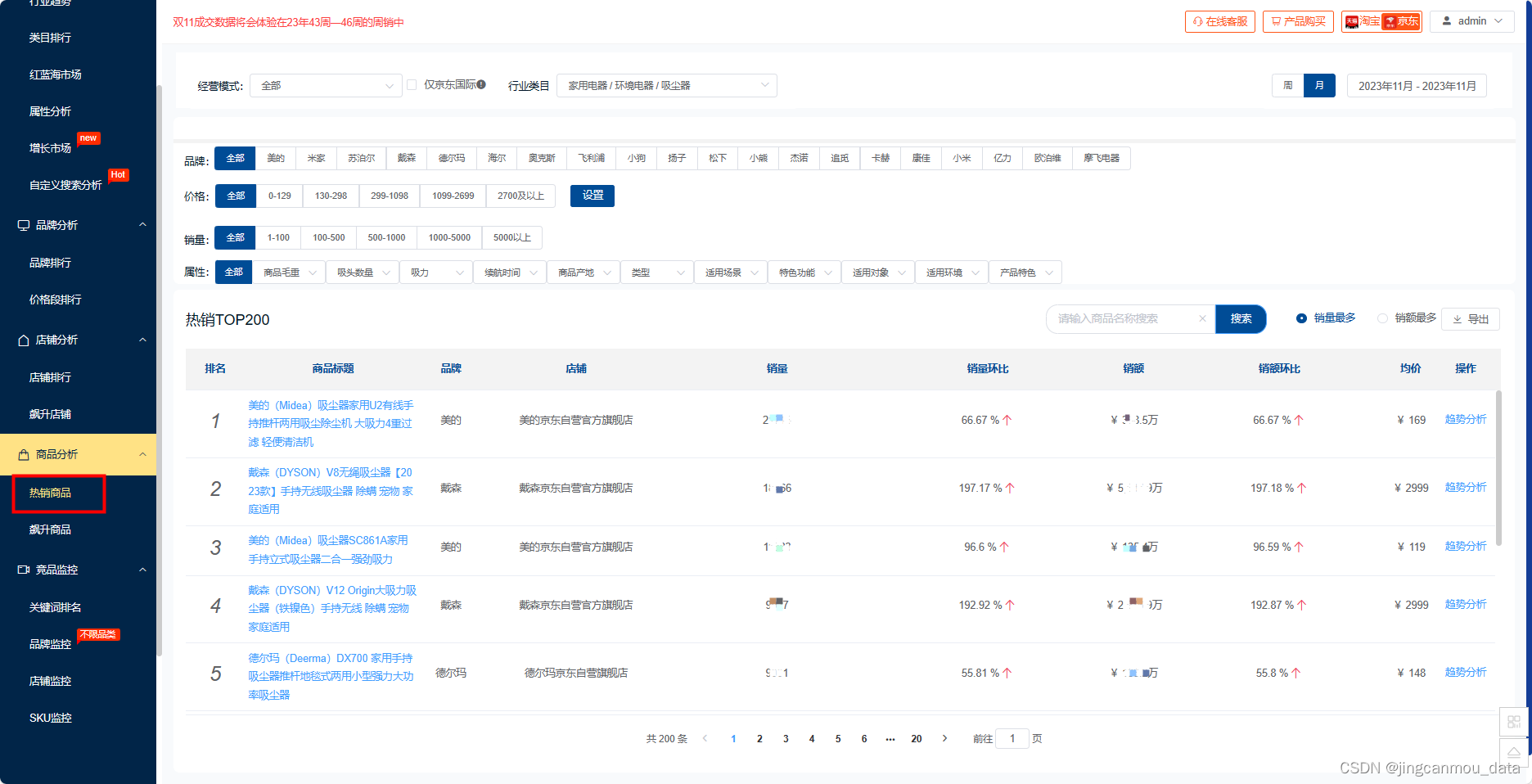Click the 店铺分析 house icon in sidebar
1532x784 pixels.
pos(24,340)
